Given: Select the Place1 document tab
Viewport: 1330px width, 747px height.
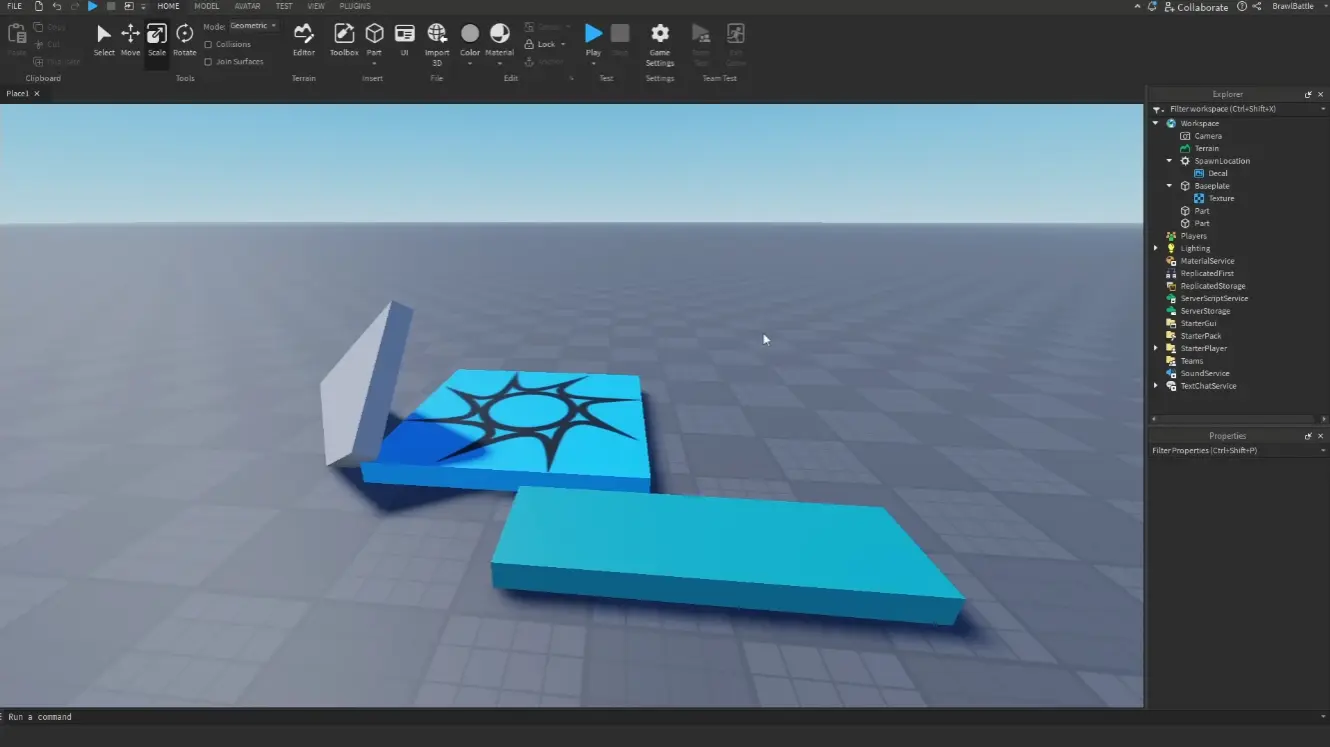Looking at the screenshot, I should coord(17,93).
